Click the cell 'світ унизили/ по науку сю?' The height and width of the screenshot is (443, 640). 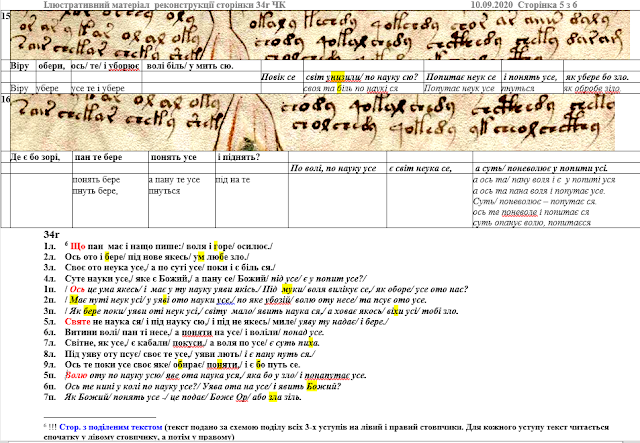coord(362,77)
